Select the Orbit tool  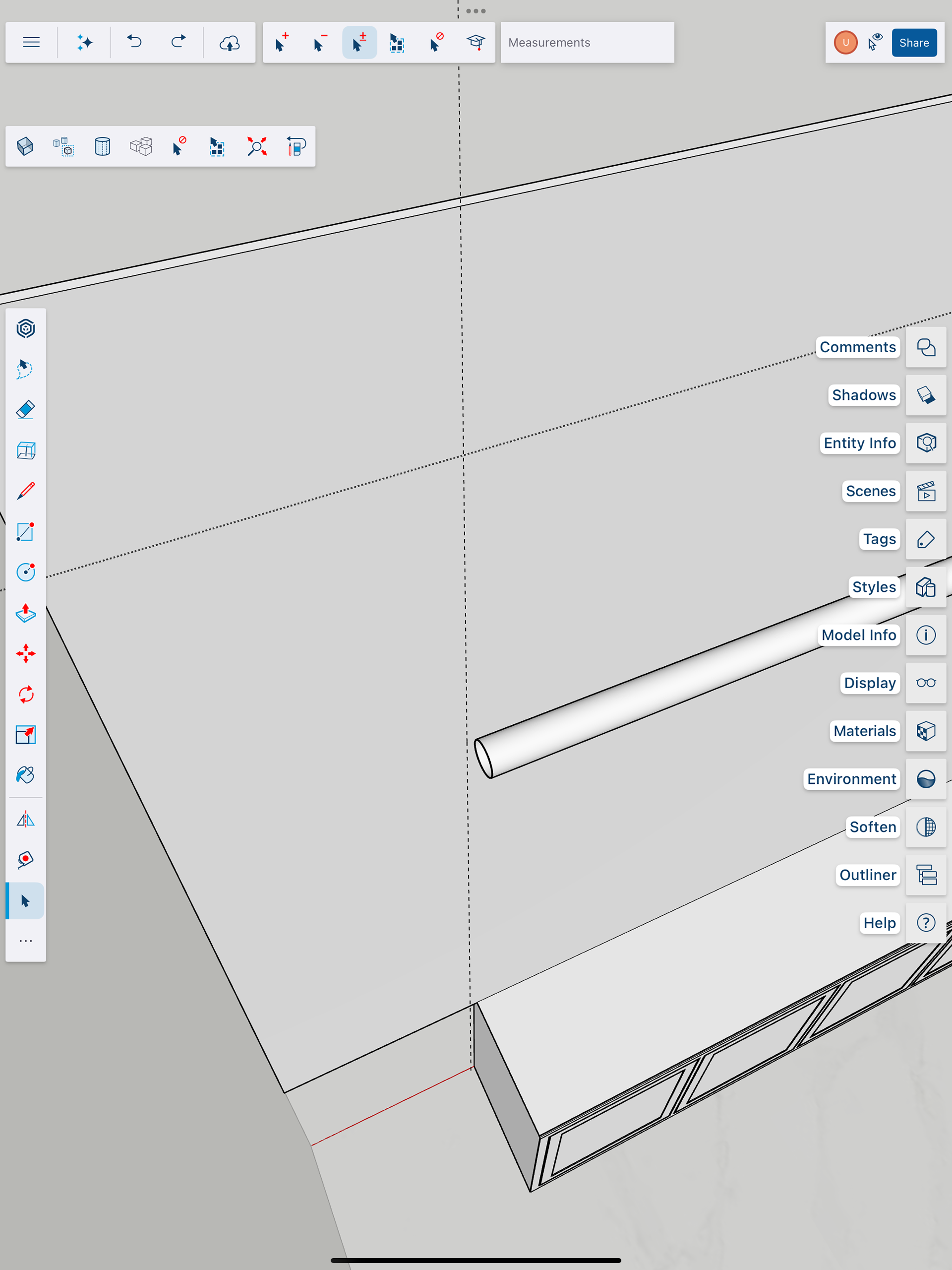click(x=26, y=329)
